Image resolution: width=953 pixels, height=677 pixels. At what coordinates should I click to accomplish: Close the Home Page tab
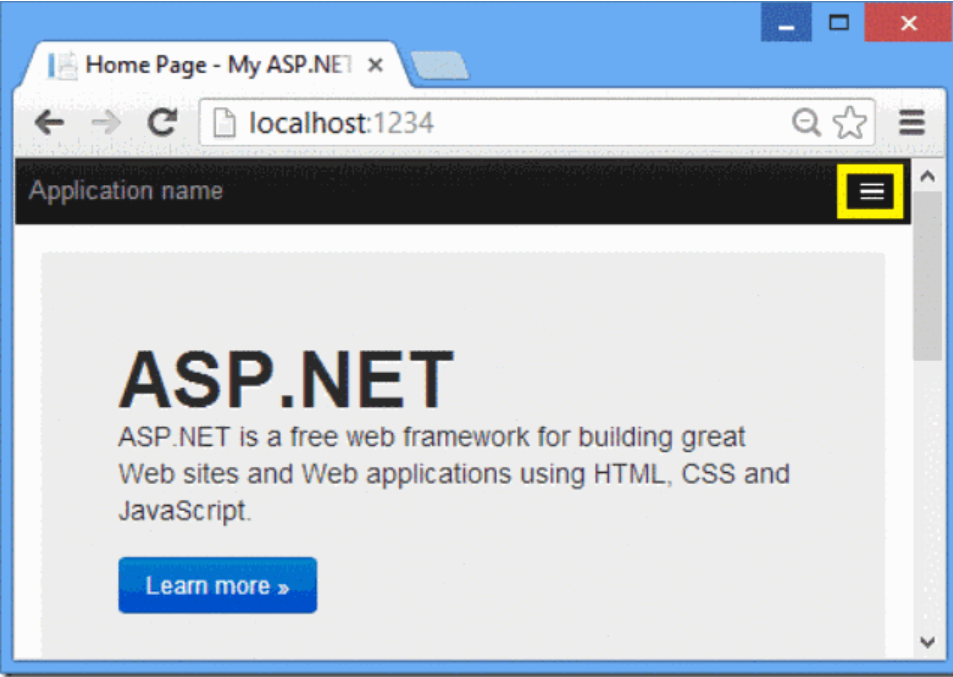pos(375,66)
